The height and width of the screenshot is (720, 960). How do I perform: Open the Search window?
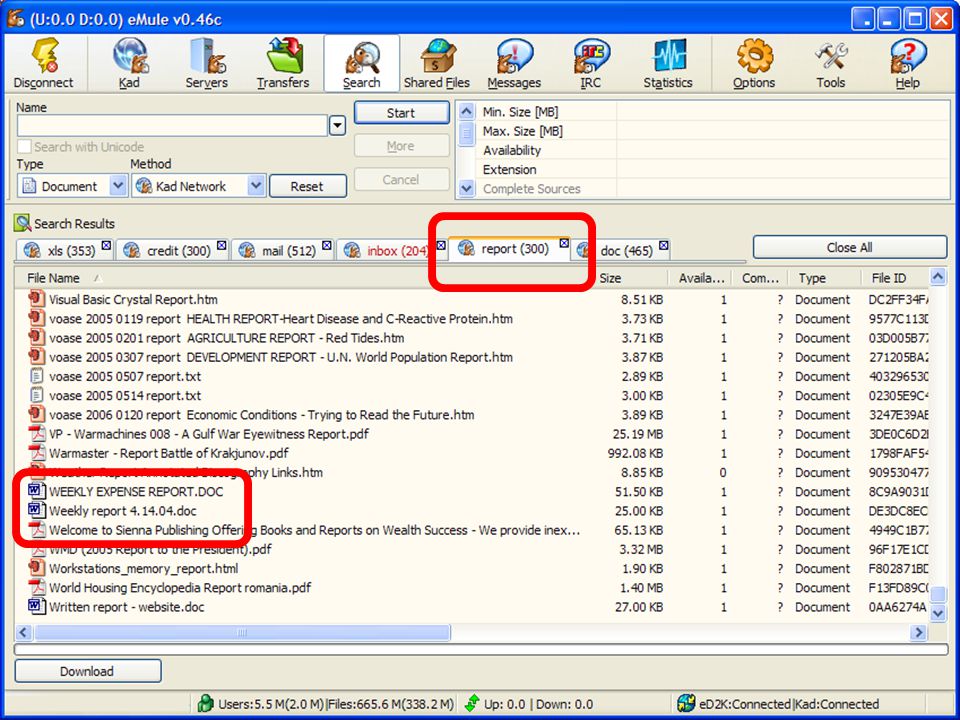(362, 63)
